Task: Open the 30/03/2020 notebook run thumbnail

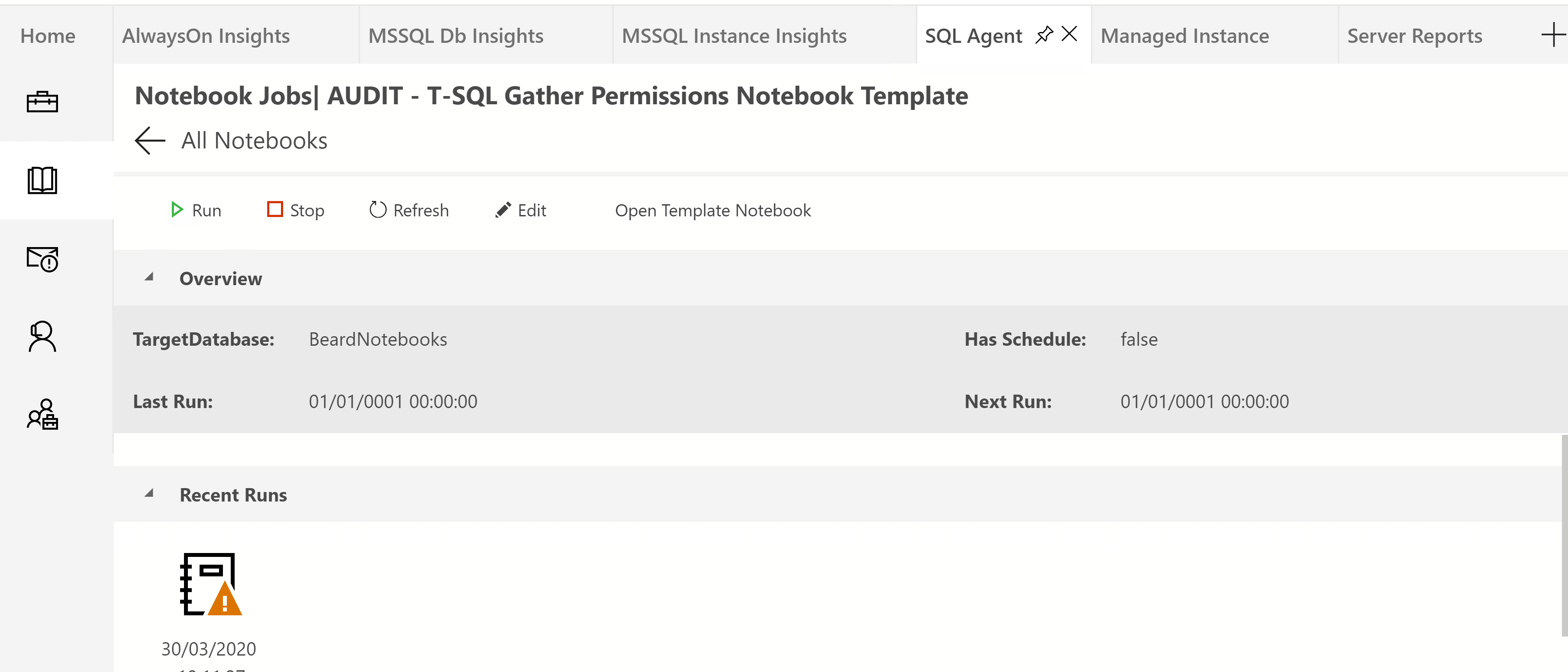Action: pos(210,585)
